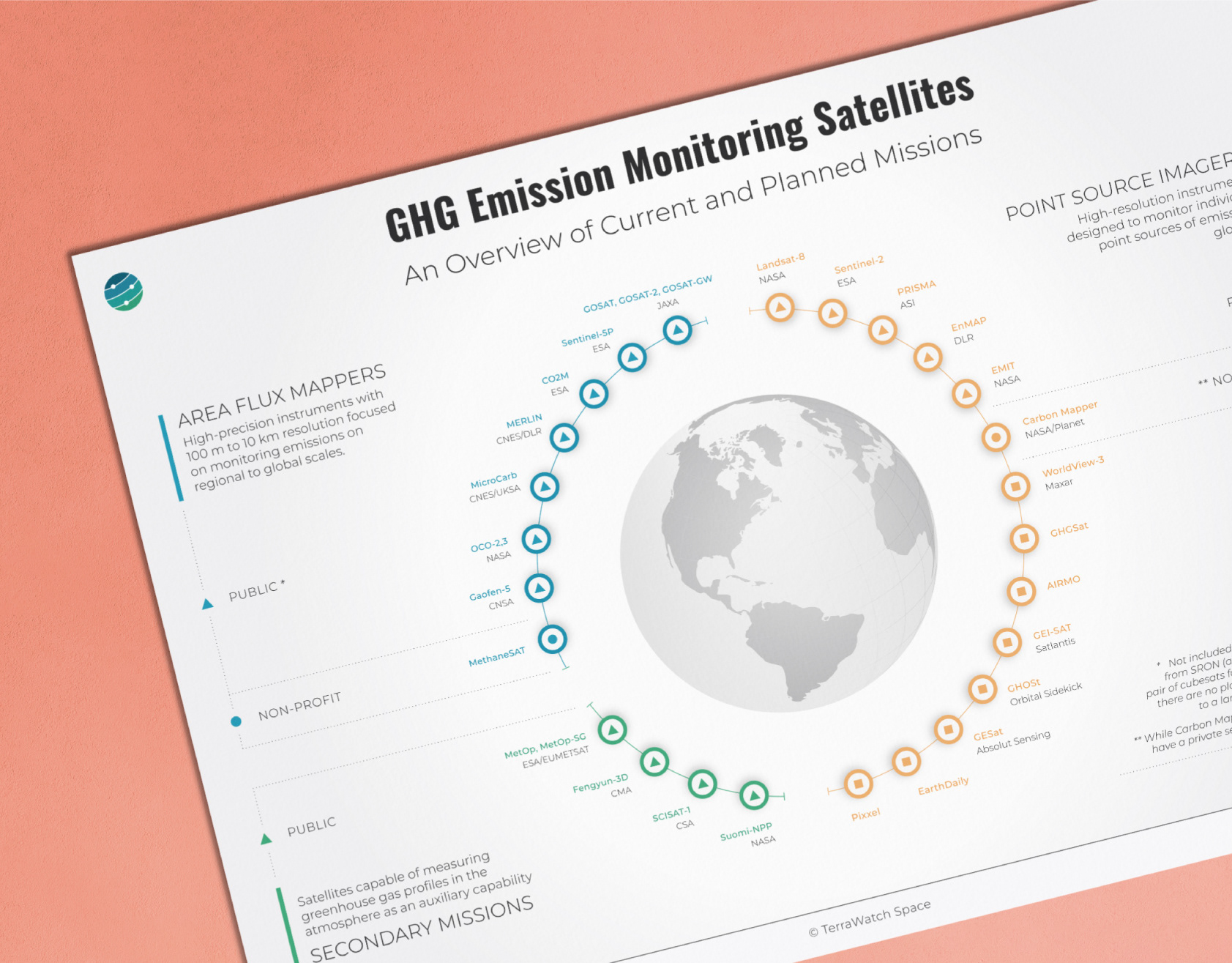Click the GHOSt square marker

[x=982, y=689]
